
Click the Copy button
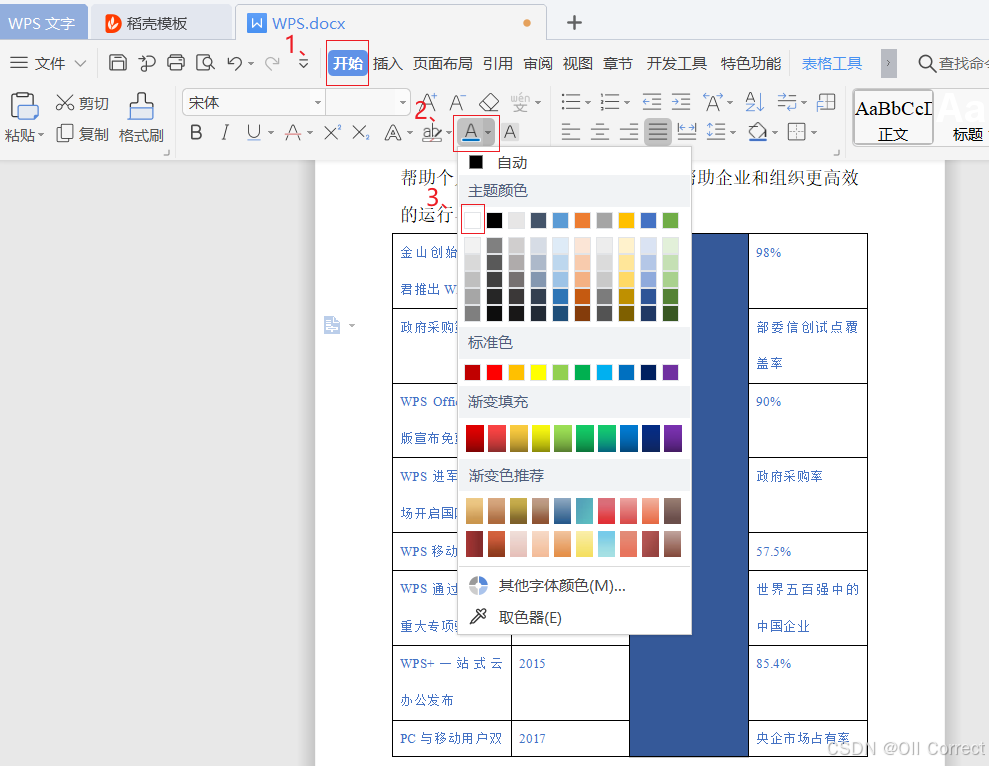pos(82,134)
